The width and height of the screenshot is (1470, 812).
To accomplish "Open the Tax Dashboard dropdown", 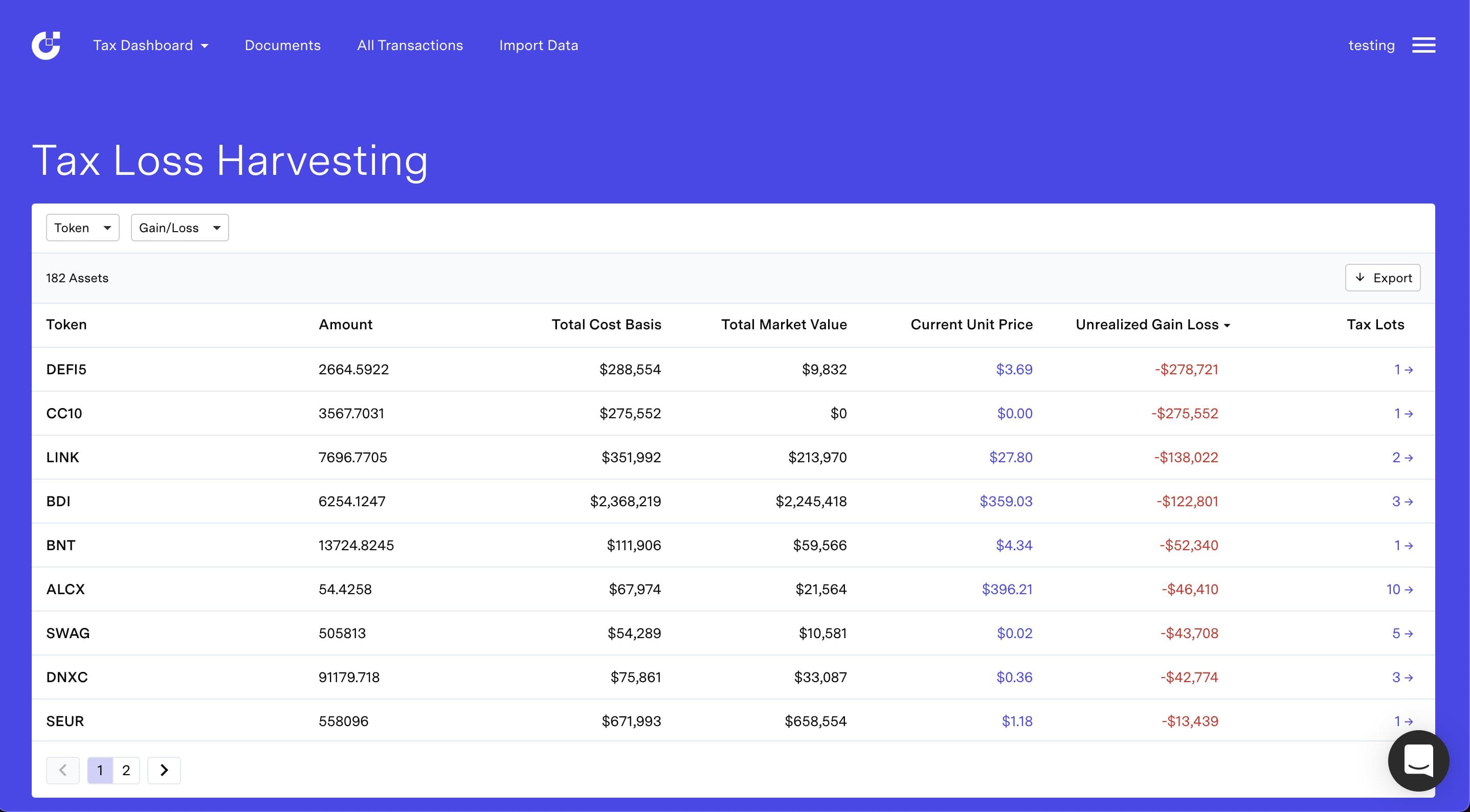I will [151, 45].
